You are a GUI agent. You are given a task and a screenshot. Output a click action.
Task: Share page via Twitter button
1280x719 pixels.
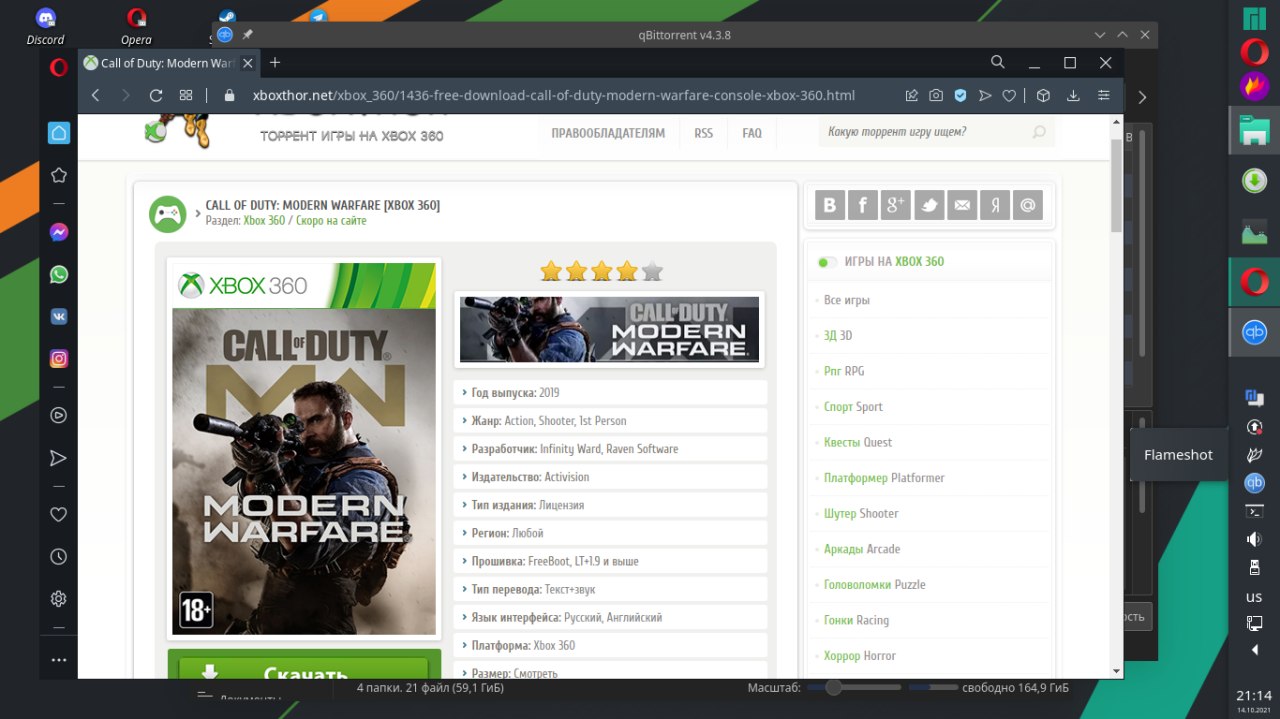(x=929, y=205)
